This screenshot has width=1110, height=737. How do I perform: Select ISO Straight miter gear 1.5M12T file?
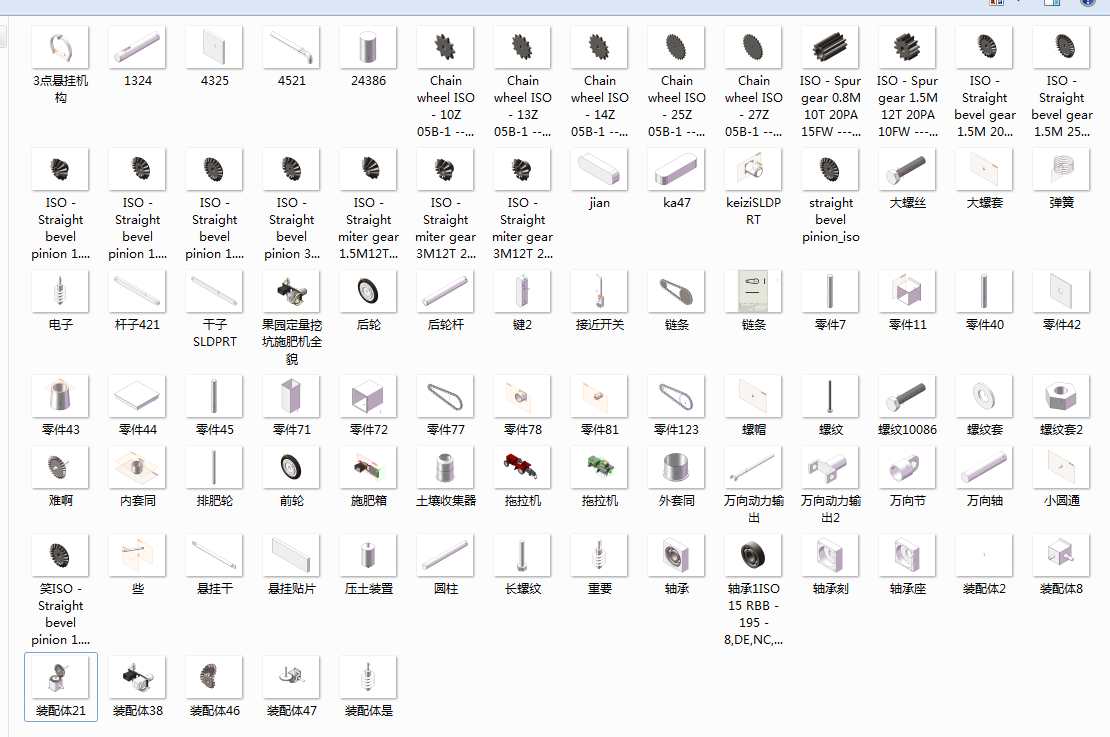tap(368, 170)
